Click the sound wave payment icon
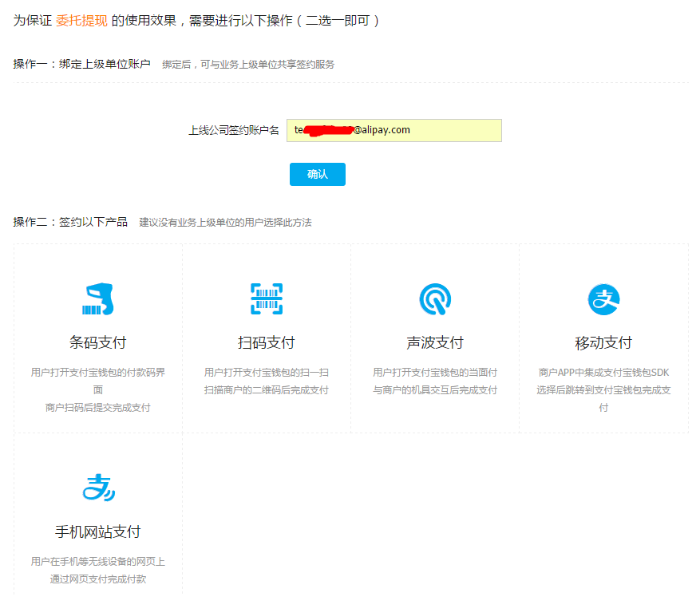The height and width of the screenshot is (595, 700). click(x=435, y=299)
